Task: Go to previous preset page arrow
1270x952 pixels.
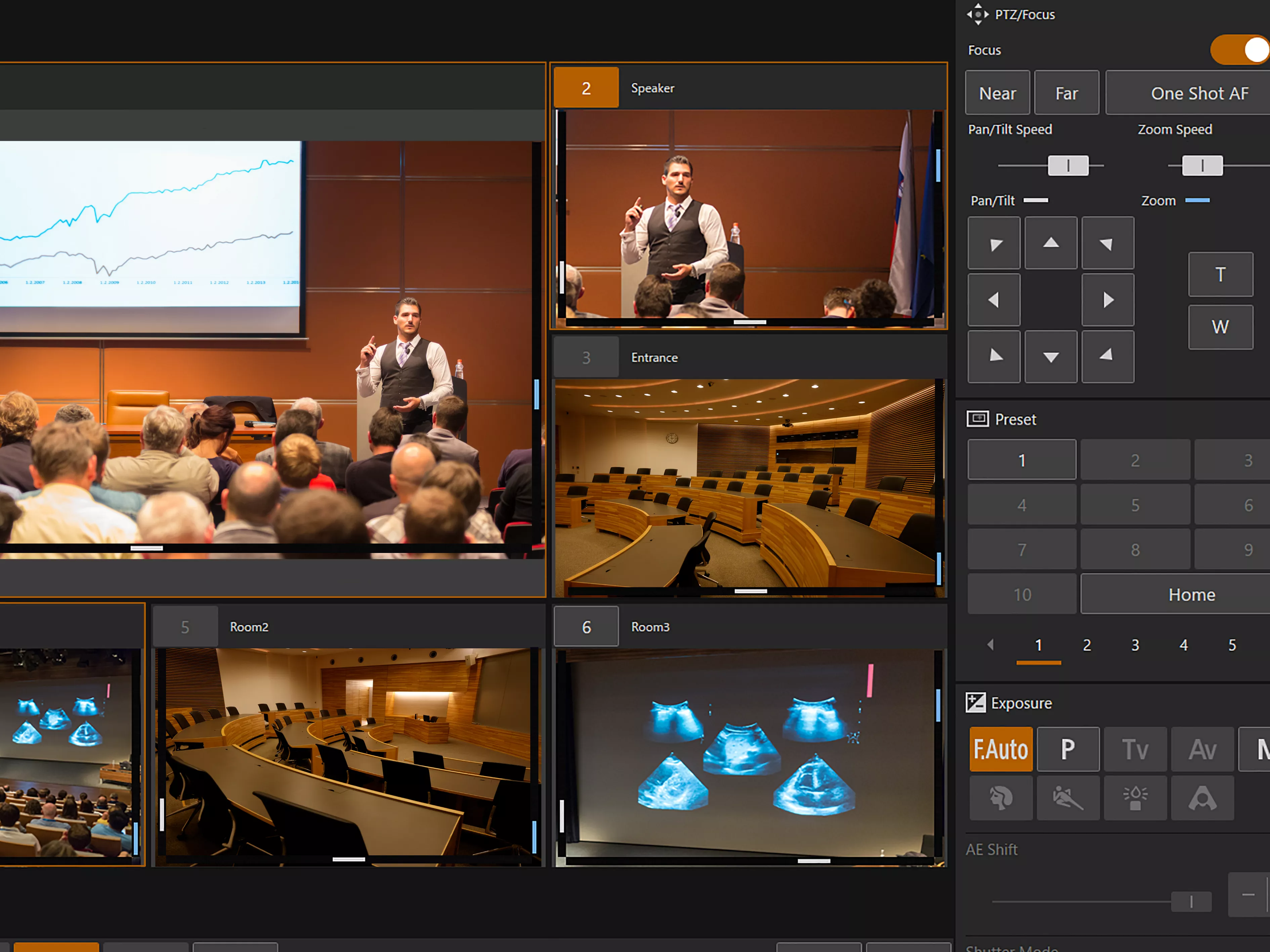Action: [x=990, y=645]
